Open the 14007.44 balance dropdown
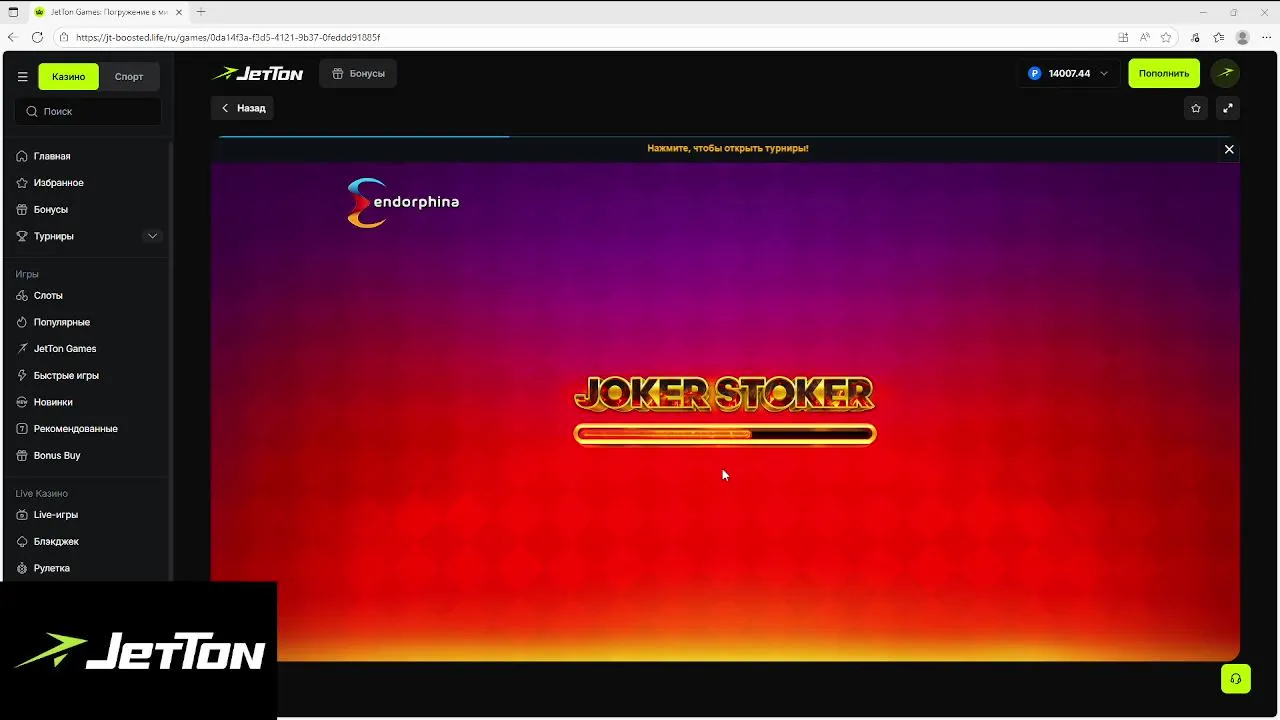Image resolution: width=1280 pixels, height=720 pixels. [x=1068, y=74]
